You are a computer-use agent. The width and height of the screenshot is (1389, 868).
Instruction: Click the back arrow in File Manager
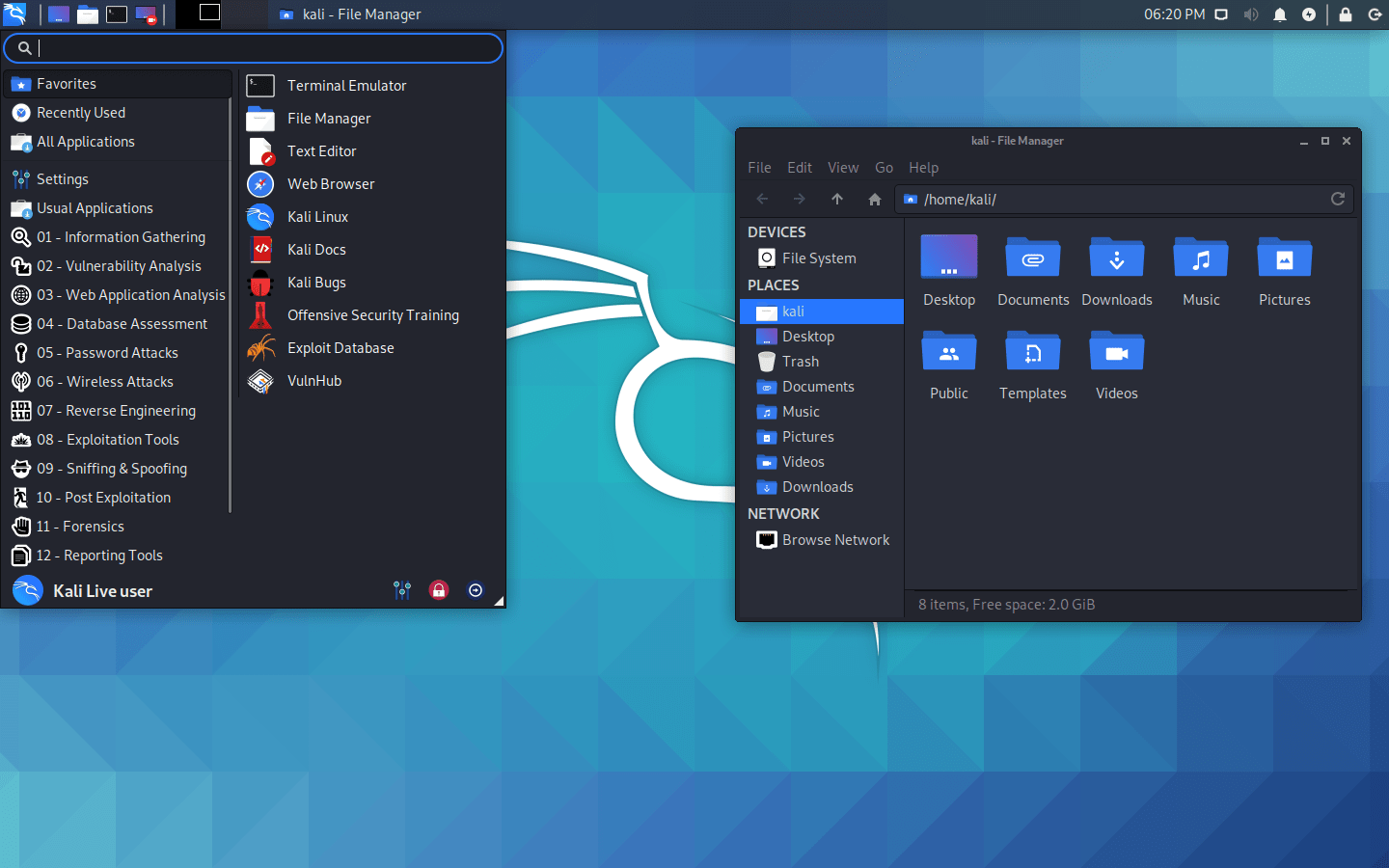click(762, 199)
